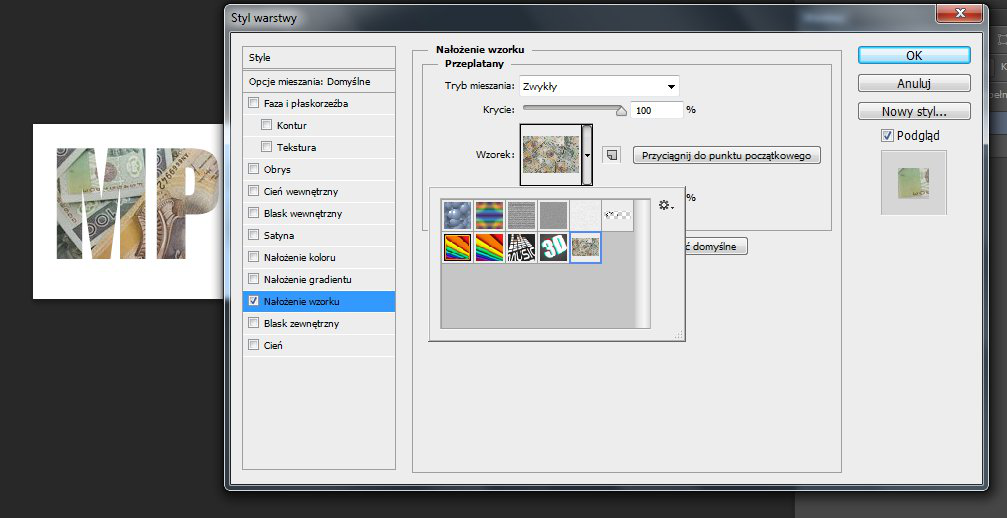The width and height of the screenshot is (1007, 518).
Task: Enable the Blask wewnętrzny checkbox
Action: 253,213
